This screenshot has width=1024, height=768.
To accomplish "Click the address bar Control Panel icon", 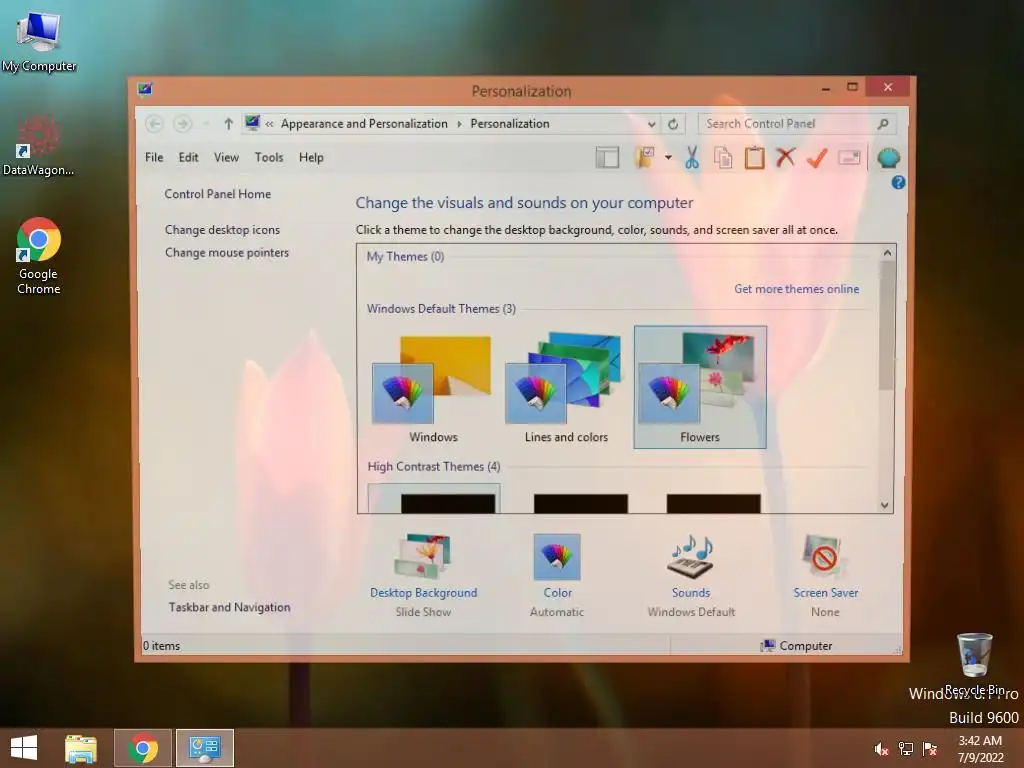I will (x=252, y=123).
